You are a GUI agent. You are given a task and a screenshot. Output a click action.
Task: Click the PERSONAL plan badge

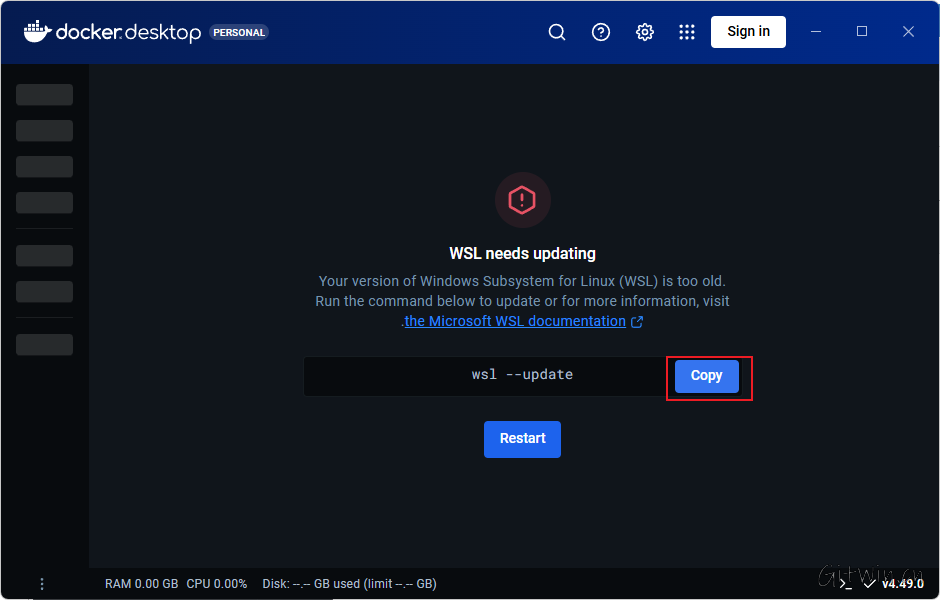tap(239, 32)
